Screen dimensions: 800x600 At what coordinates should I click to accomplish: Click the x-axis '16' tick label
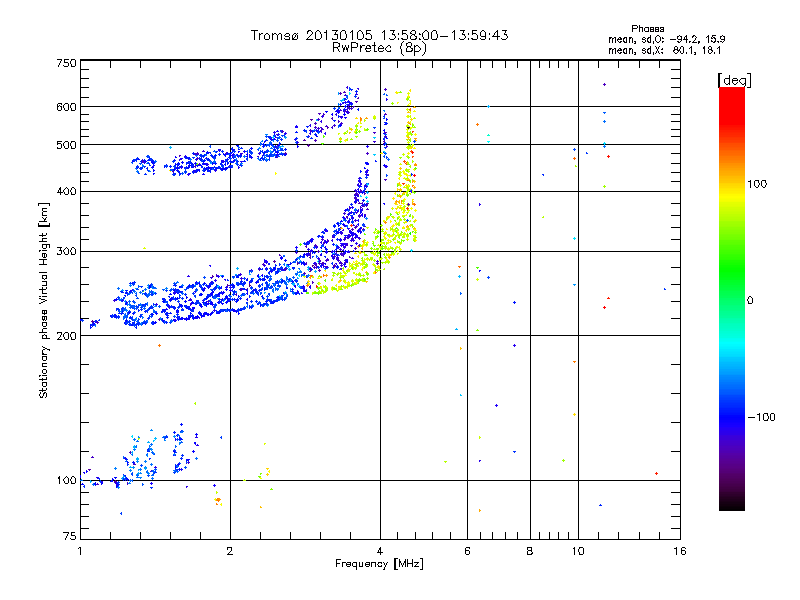click(x=680, y=551)
